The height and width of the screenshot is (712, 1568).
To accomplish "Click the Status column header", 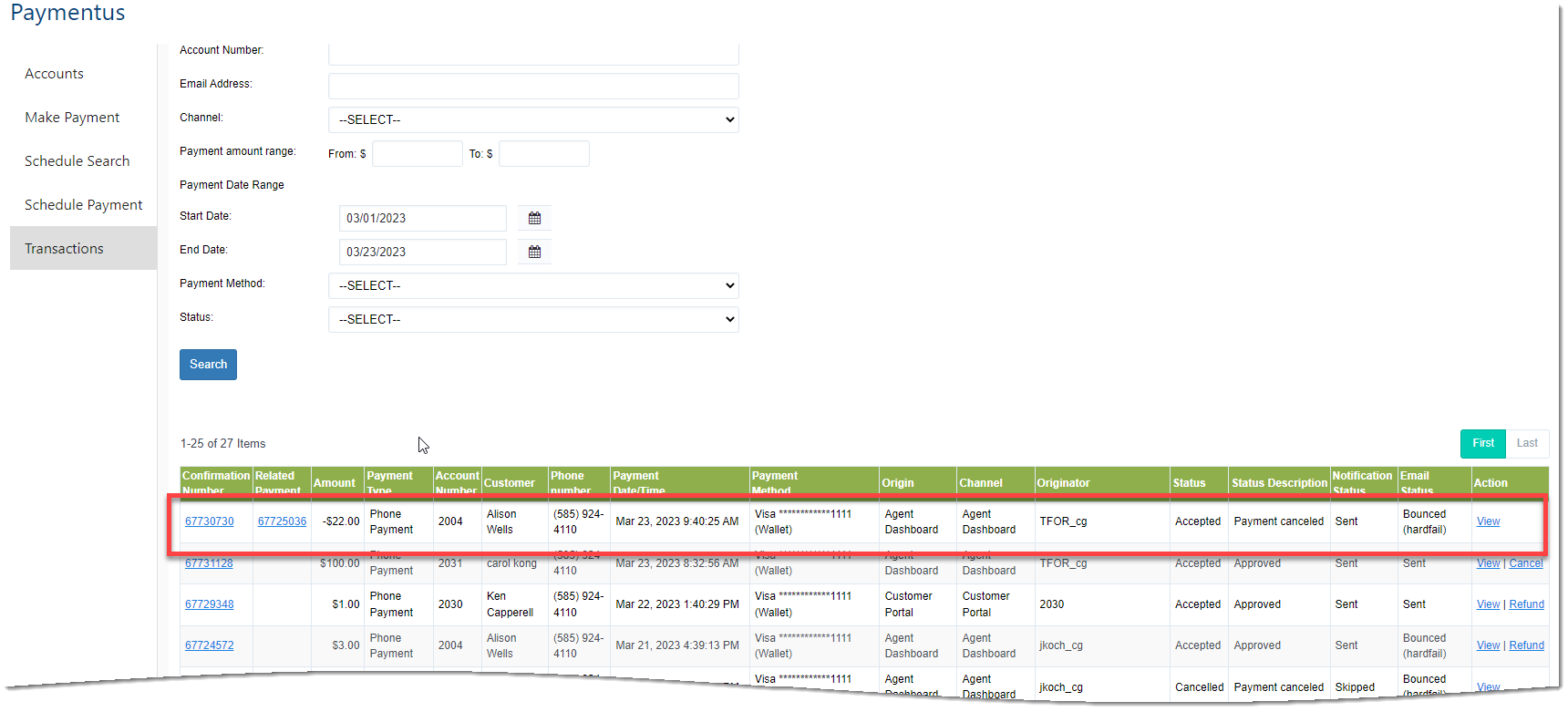I will pos(1189,483).
